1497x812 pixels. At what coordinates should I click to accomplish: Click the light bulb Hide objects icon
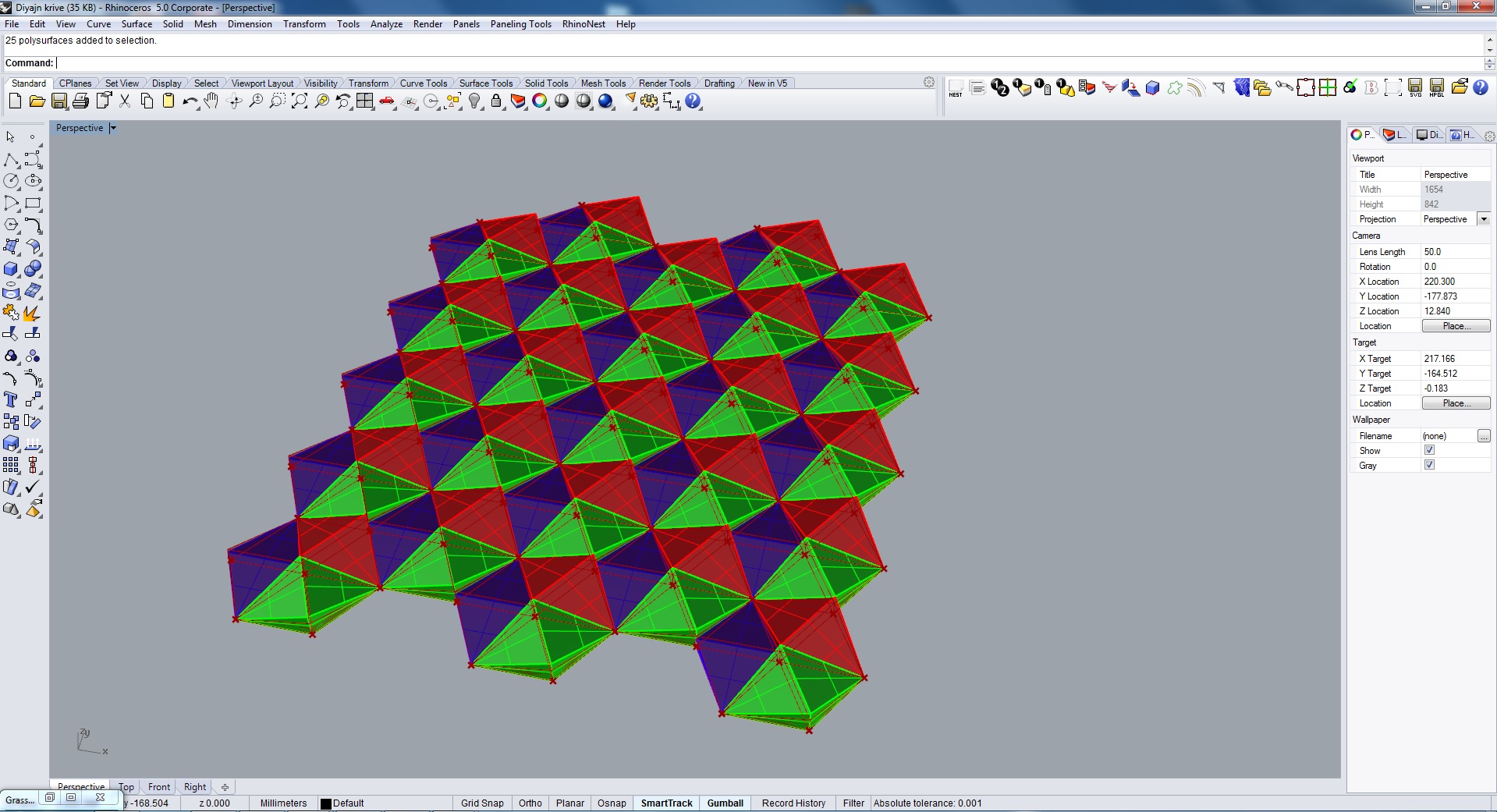(474, 101)
